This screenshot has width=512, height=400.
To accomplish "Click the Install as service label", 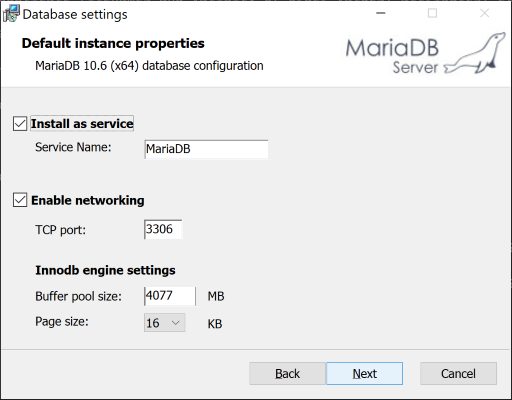I will pyautogui.click(x=82, y=124).
